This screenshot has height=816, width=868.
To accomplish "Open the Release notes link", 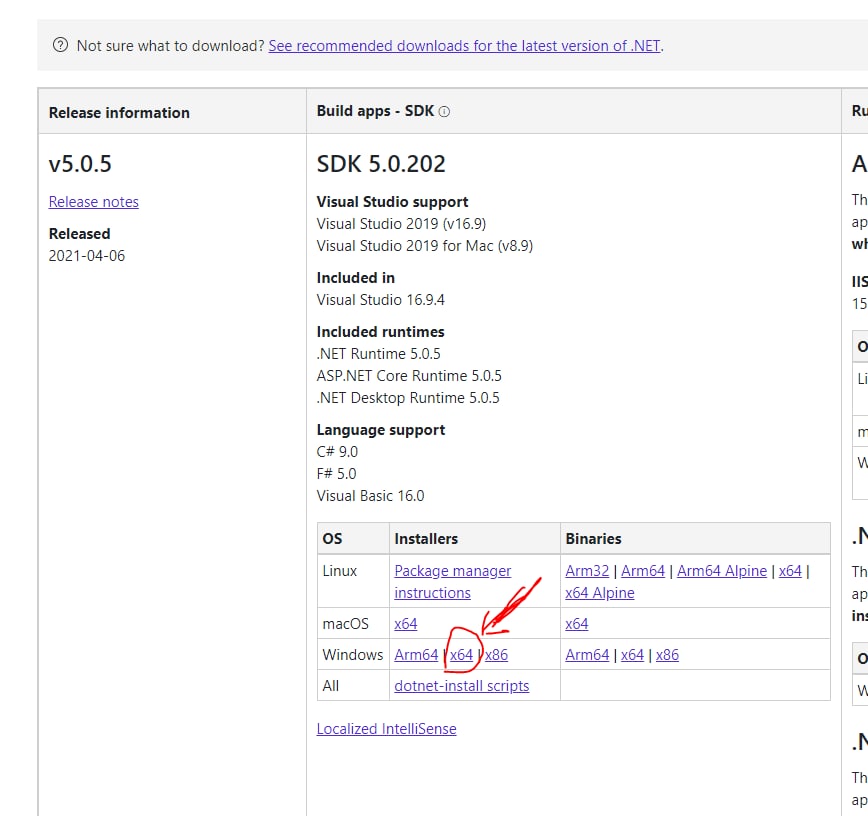I will click(x=94, y=202).
